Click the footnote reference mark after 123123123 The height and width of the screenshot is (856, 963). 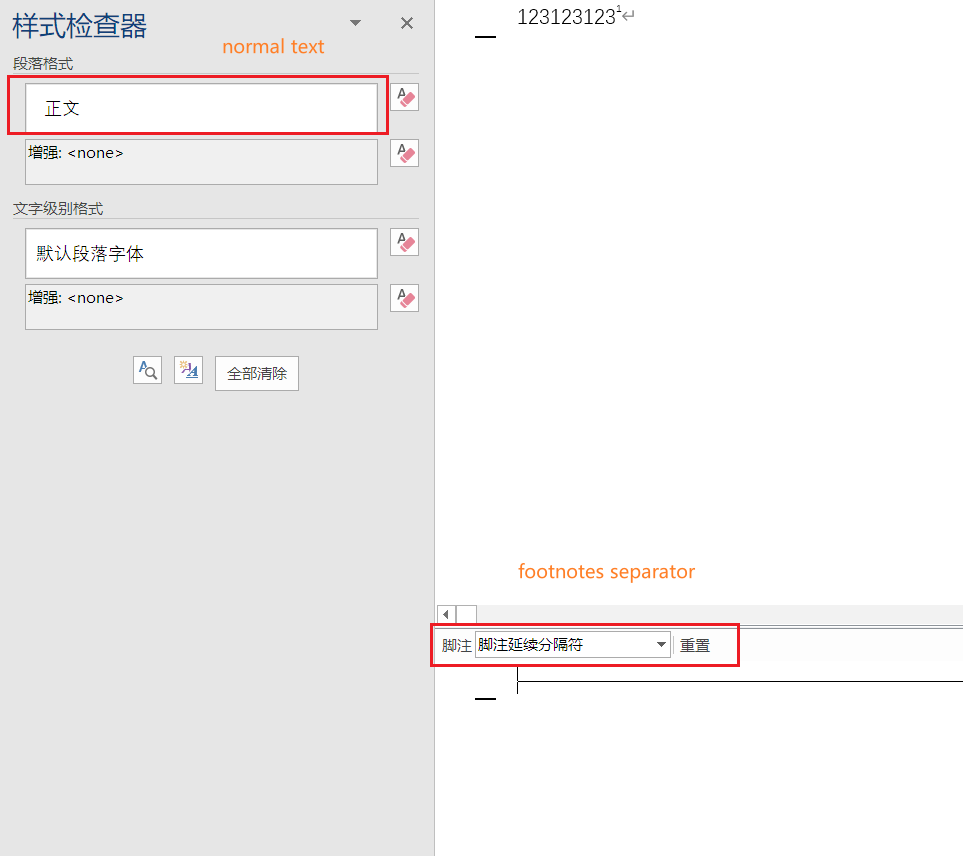click(619, 9)
